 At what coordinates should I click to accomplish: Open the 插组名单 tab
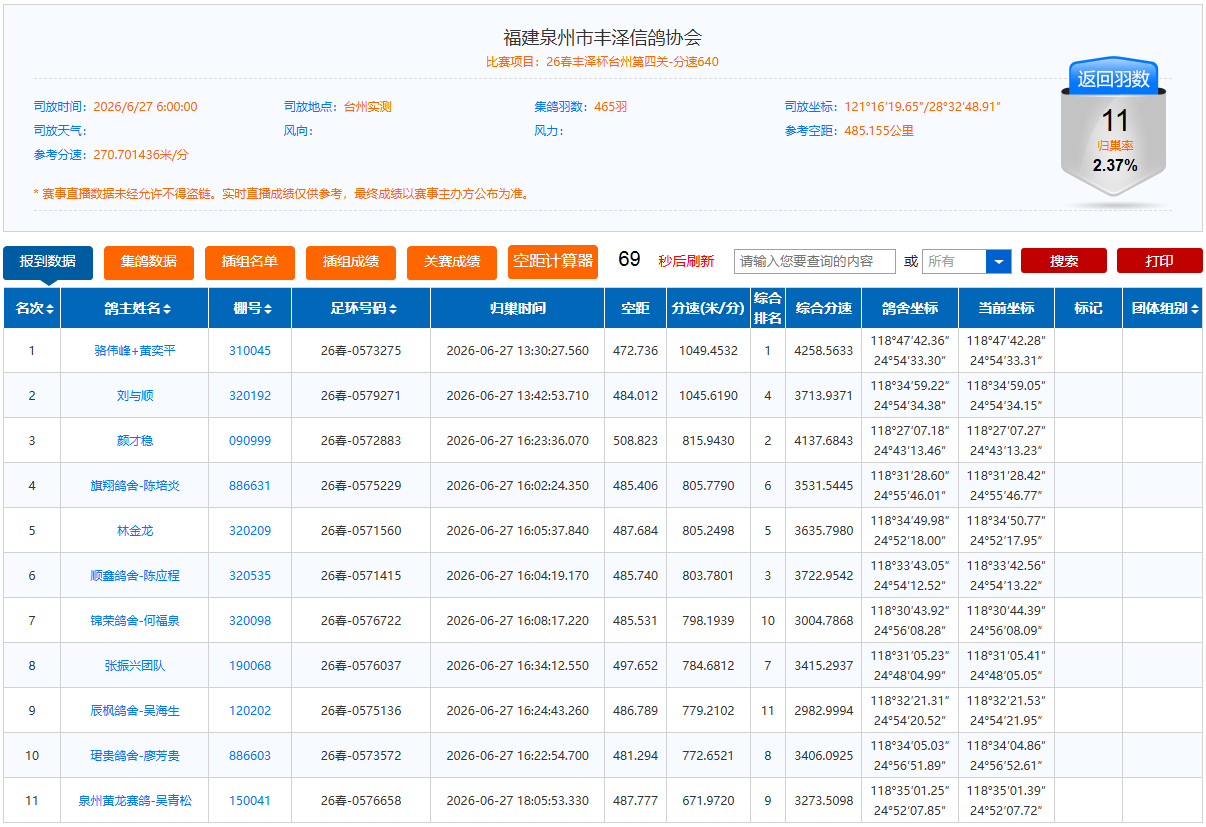coord(250,262)
